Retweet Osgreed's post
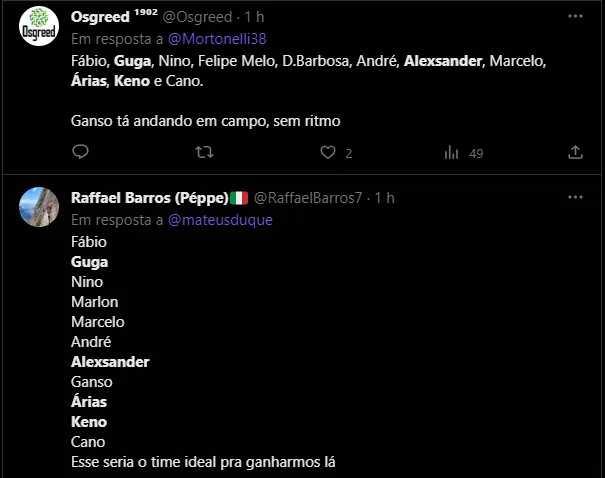This screenshot has width=605, height=478. (204, 152)
